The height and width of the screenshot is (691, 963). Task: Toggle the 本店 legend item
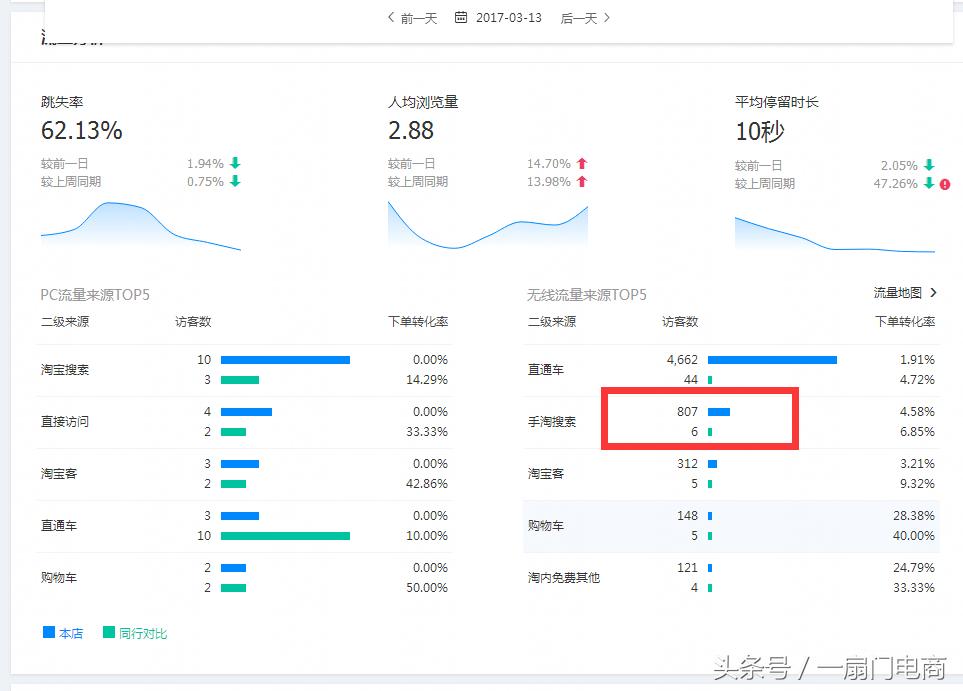(x=62, y=632)
